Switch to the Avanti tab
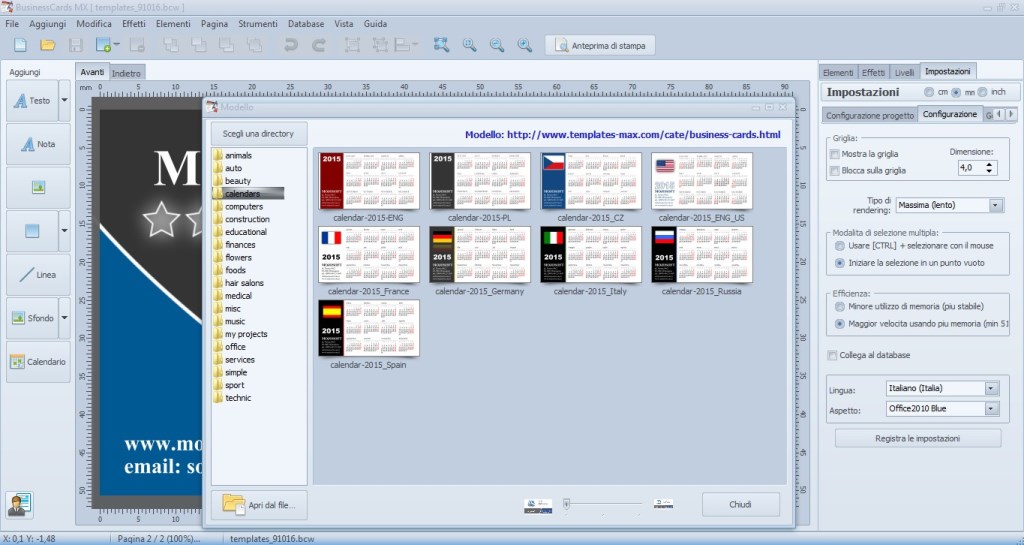Screen dimensions: 1024x545 click(x=92, y=72)
